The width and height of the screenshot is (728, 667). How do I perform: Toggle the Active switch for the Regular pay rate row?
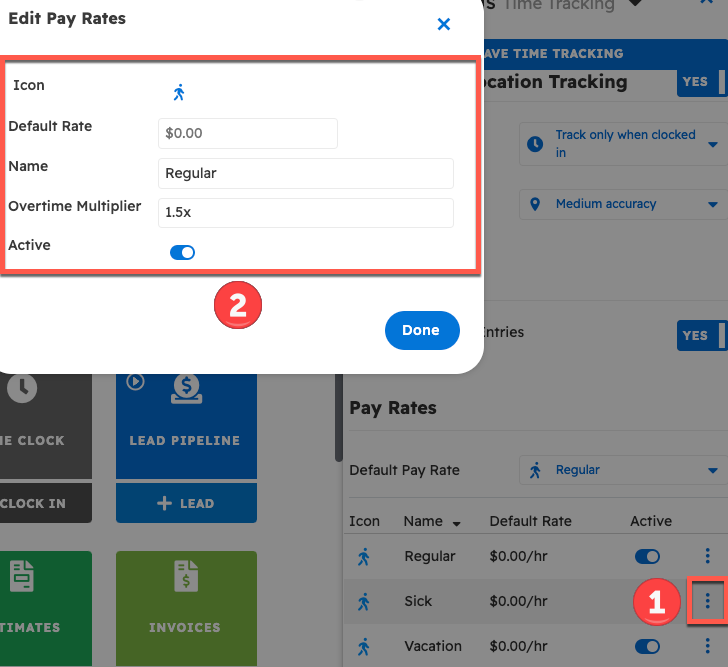pyautogui.click(x=647, y=556)
